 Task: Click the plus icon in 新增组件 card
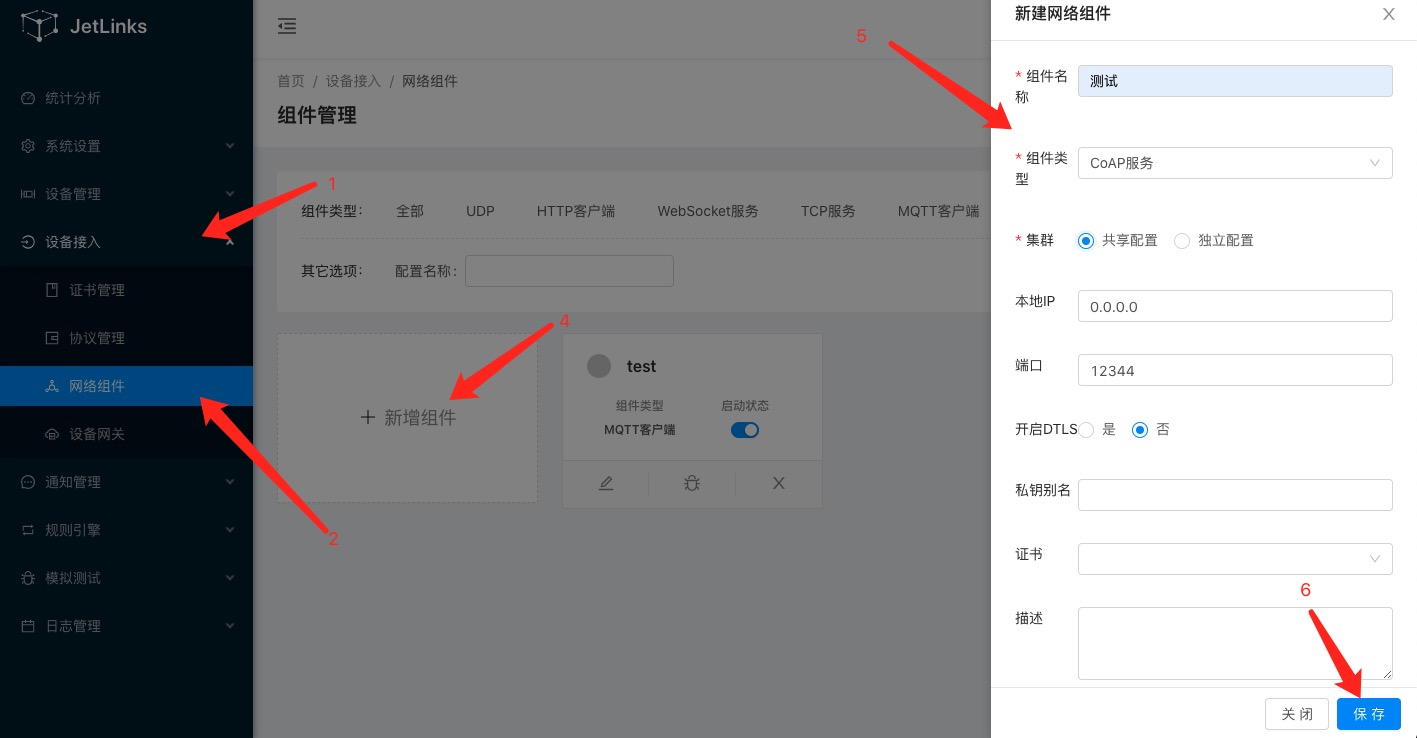pyautogui.click(x=367, y=418)
